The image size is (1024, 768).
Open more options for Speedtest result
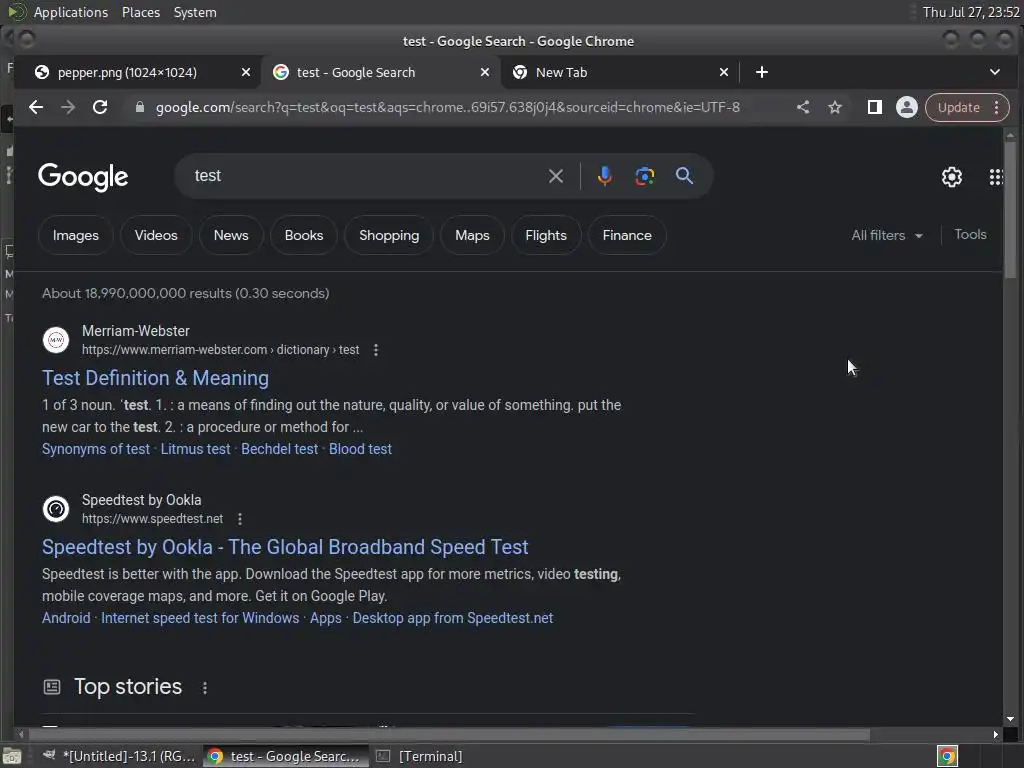[240, 519]
